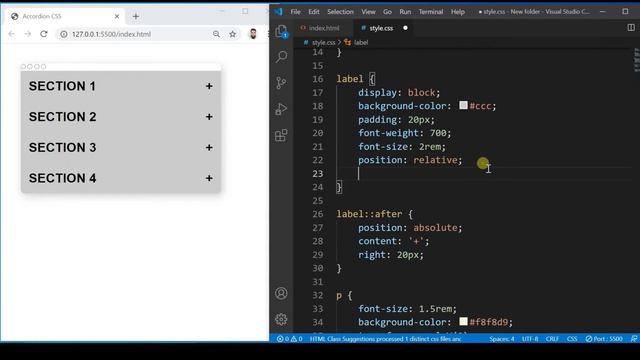Open the Help menu

coord(458,12)
